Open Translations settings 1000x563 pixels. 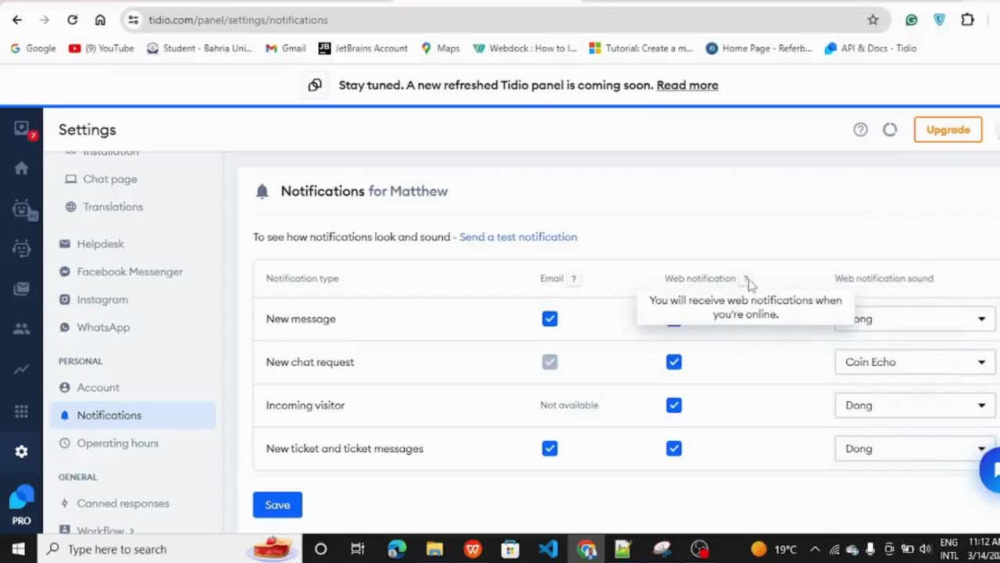[x=113, y=207]
